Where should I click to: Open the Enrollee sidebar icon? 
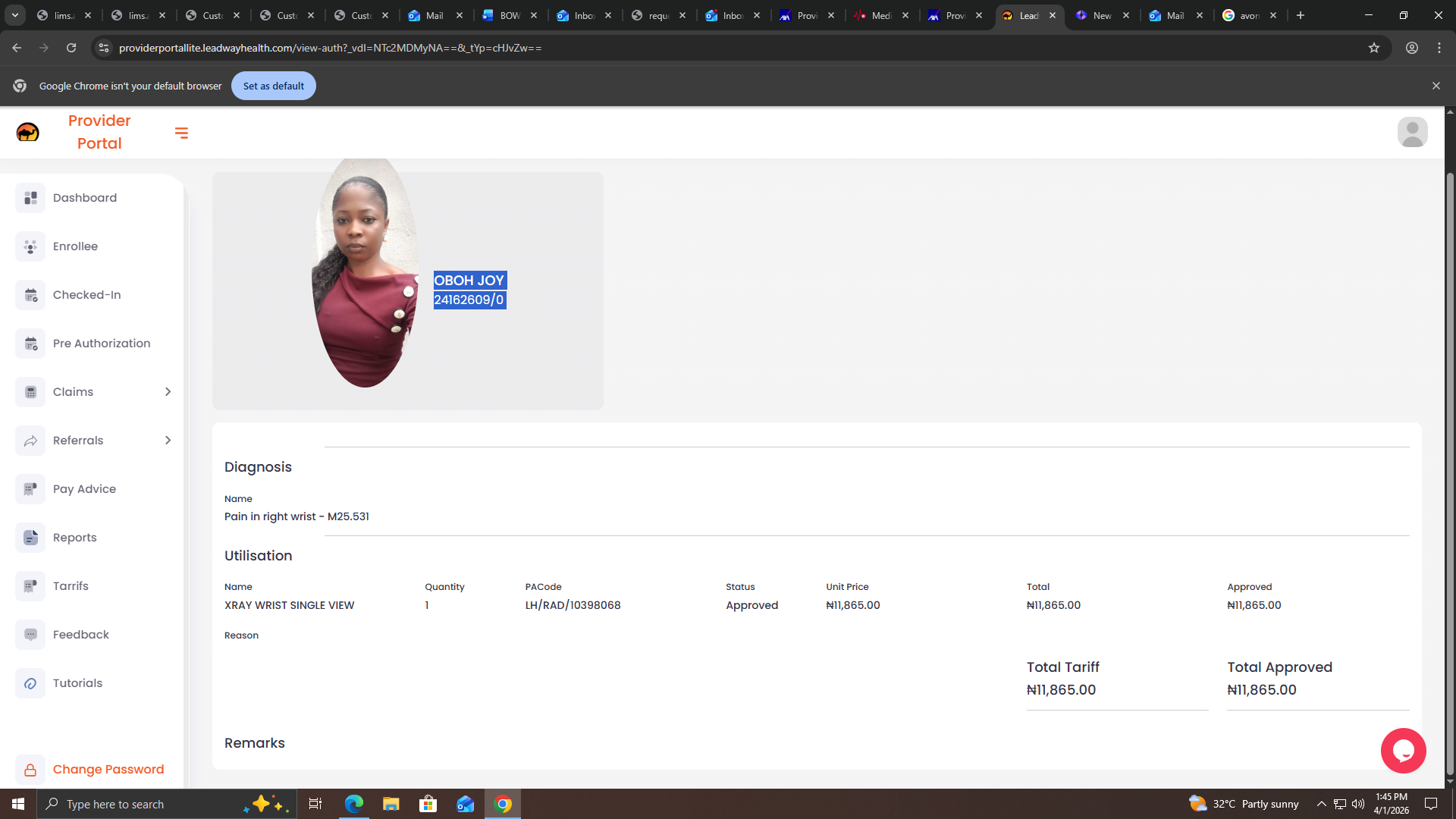[x=30, y=246]
